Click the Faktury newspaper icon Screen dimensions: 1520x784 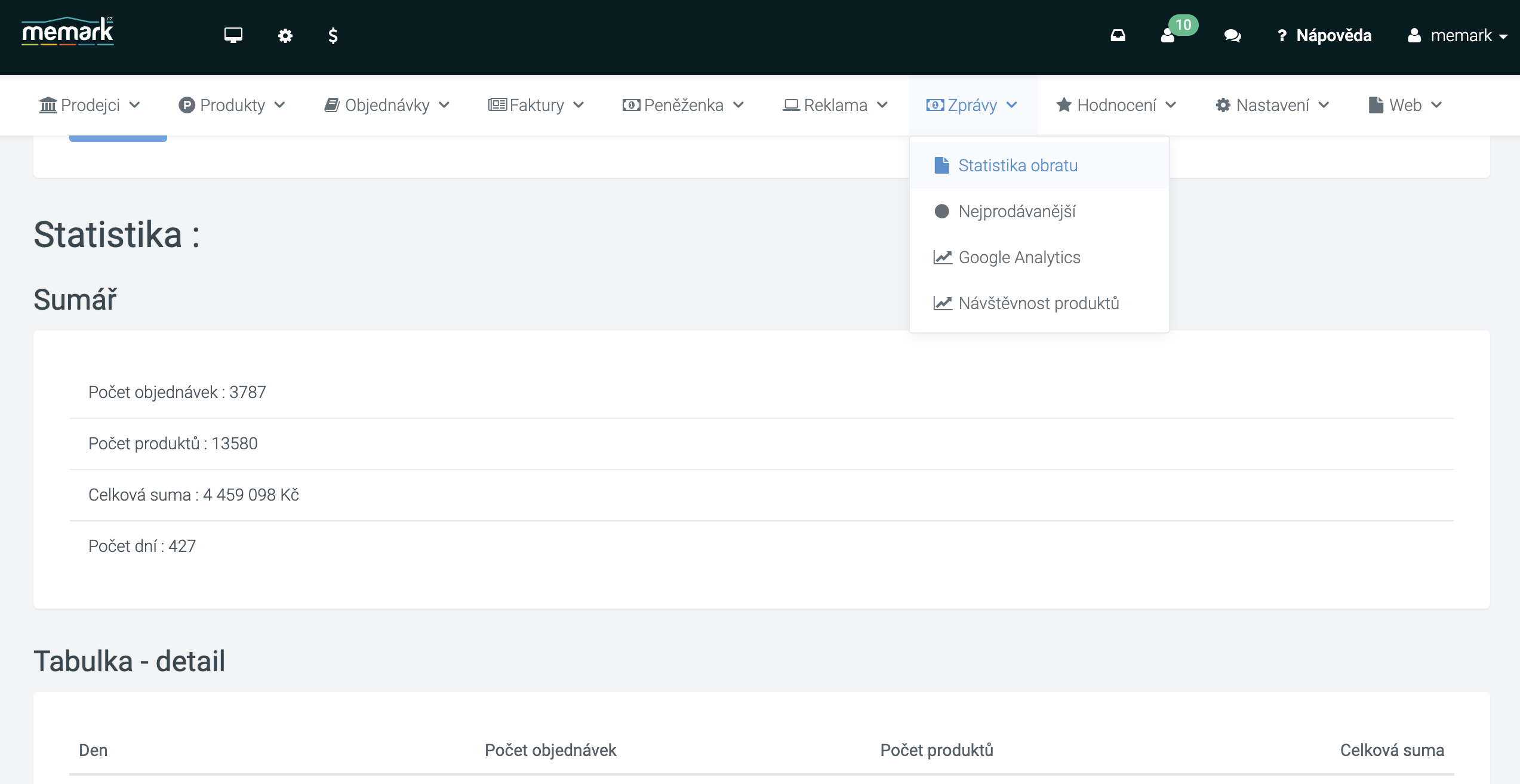pyautogui.click(x=497, y=105)
